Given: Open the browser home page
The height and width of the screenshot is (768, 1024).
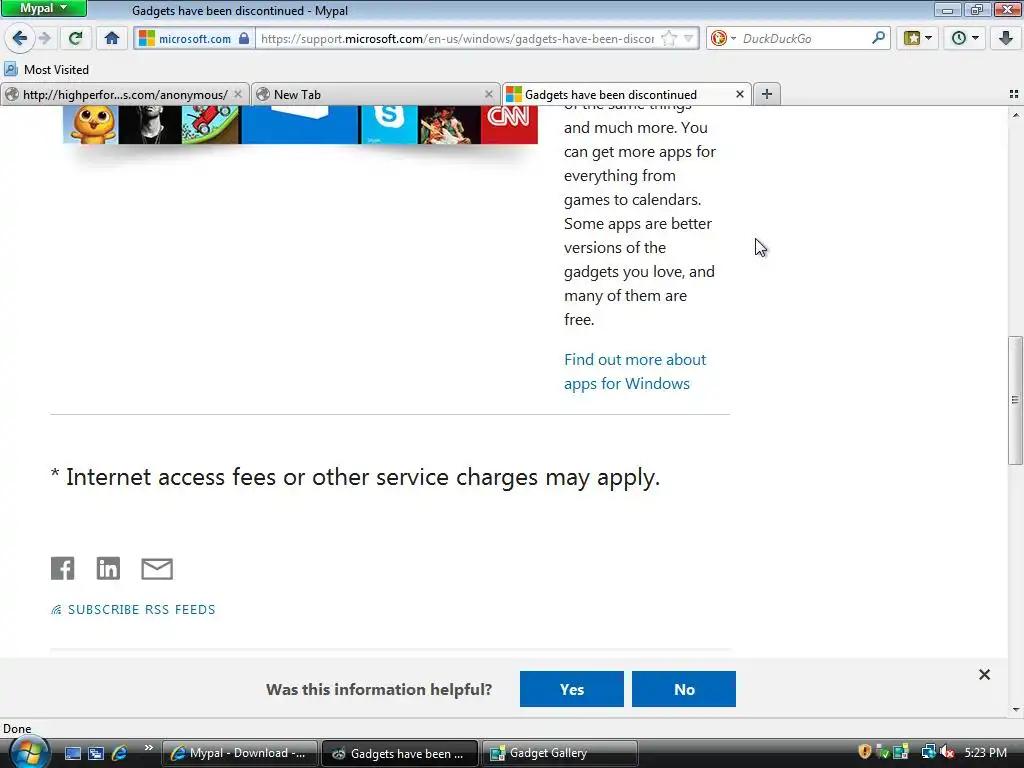Looking at the screenshot, I should 112,39.
